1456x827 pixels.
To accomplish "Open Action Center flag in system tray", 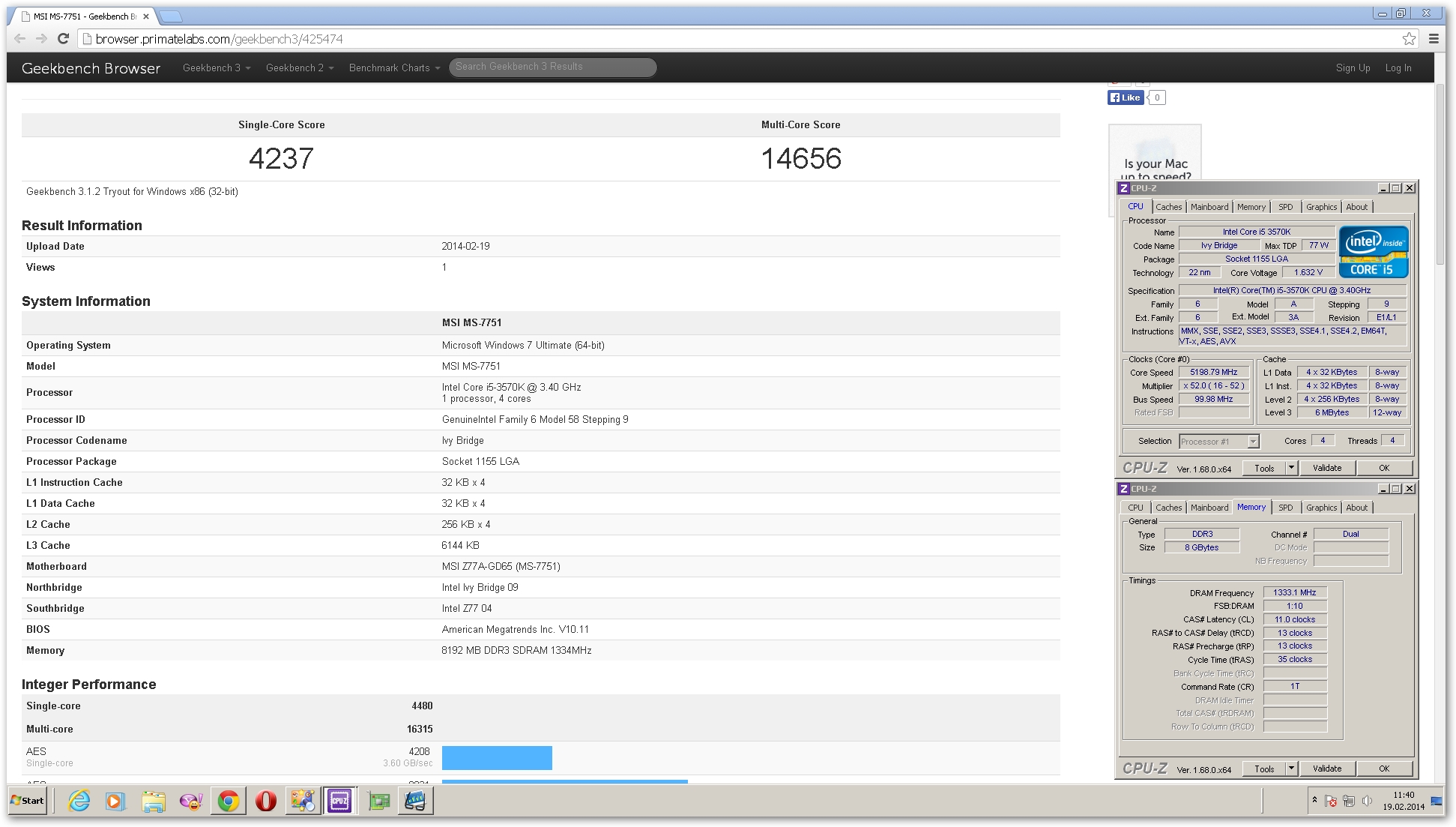I will point(1331,801).
